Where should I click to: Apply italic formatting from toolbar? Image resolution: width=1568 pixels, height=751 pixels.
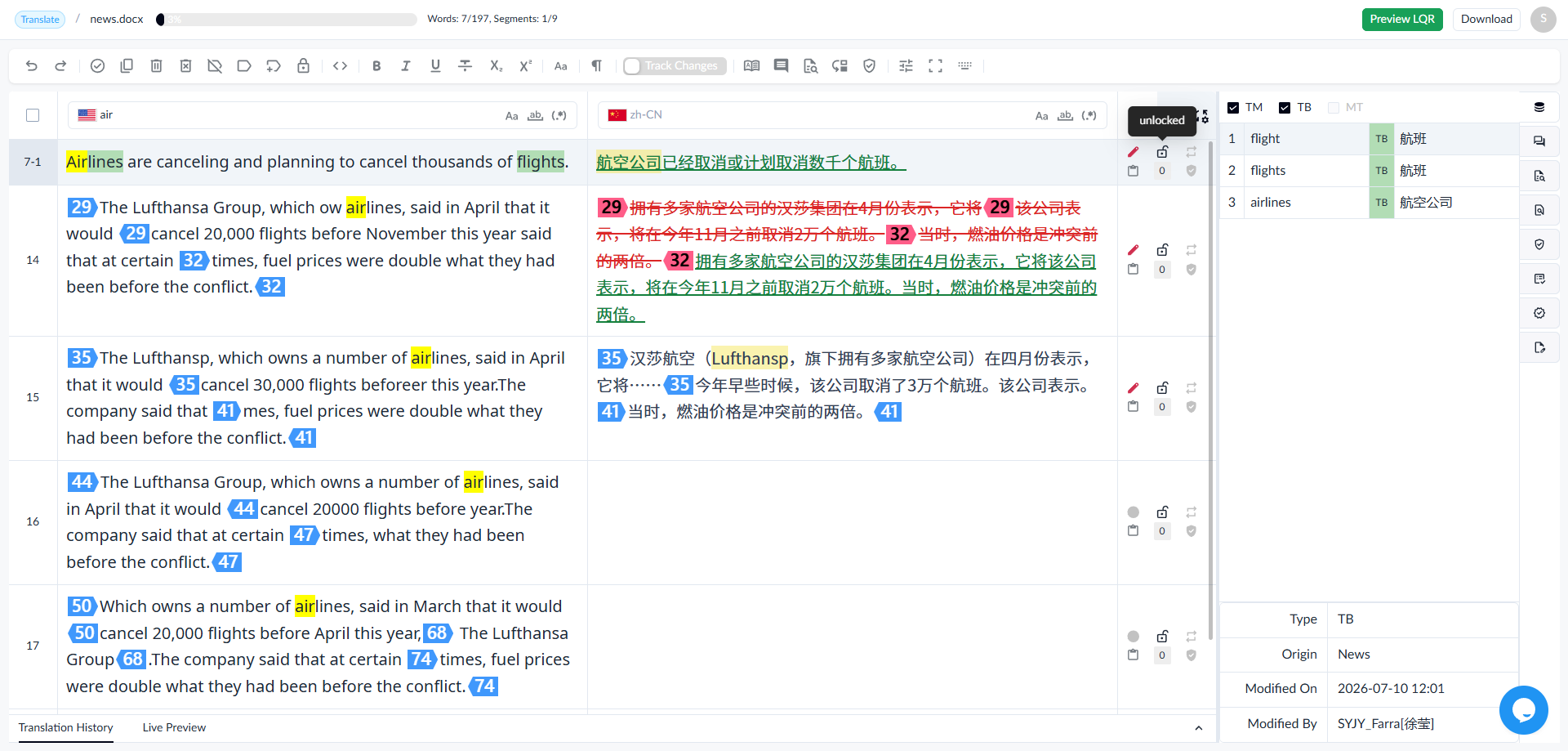tap(406, 66)
